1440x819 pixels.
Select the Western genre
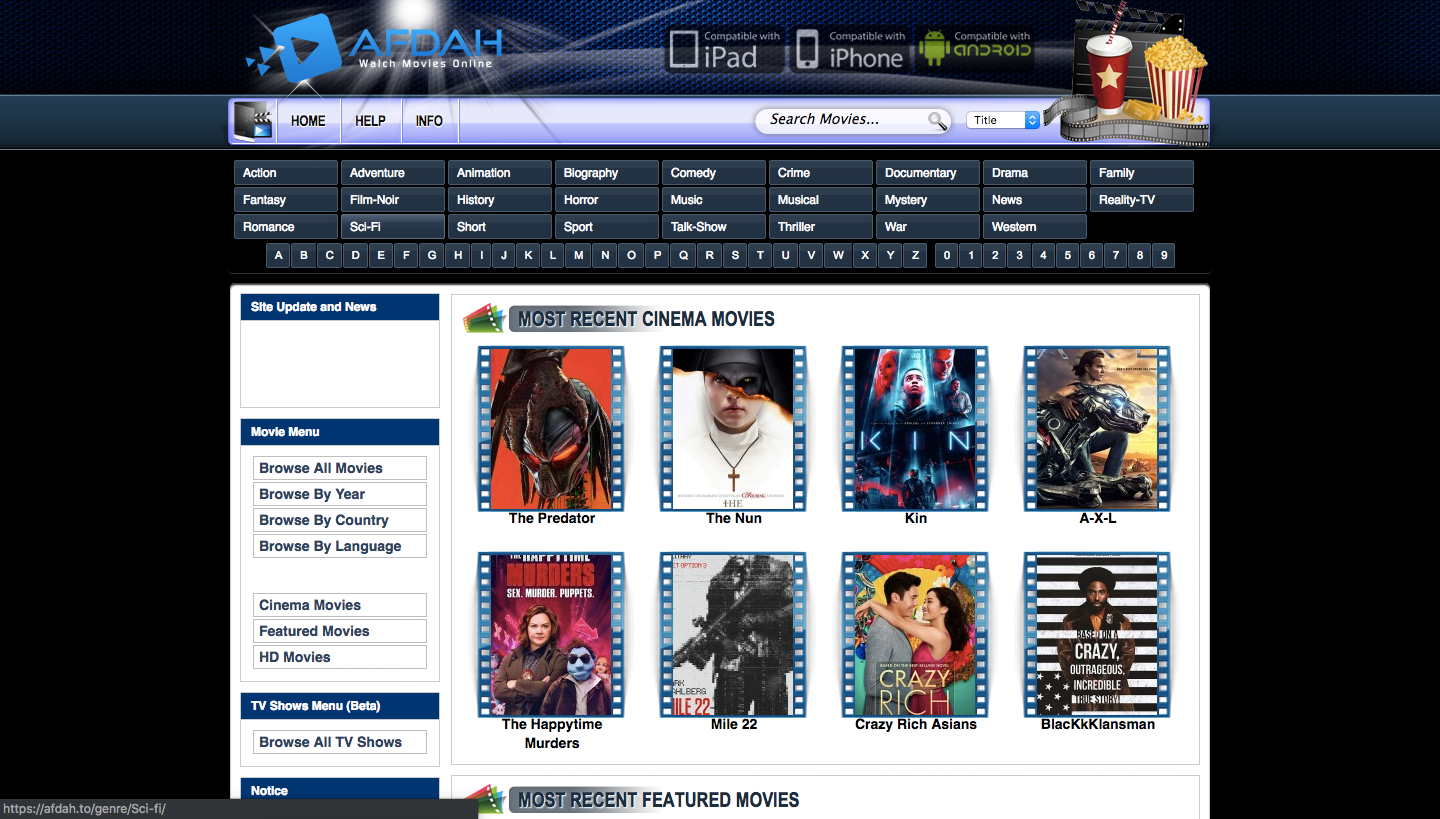click(1035, 227)
